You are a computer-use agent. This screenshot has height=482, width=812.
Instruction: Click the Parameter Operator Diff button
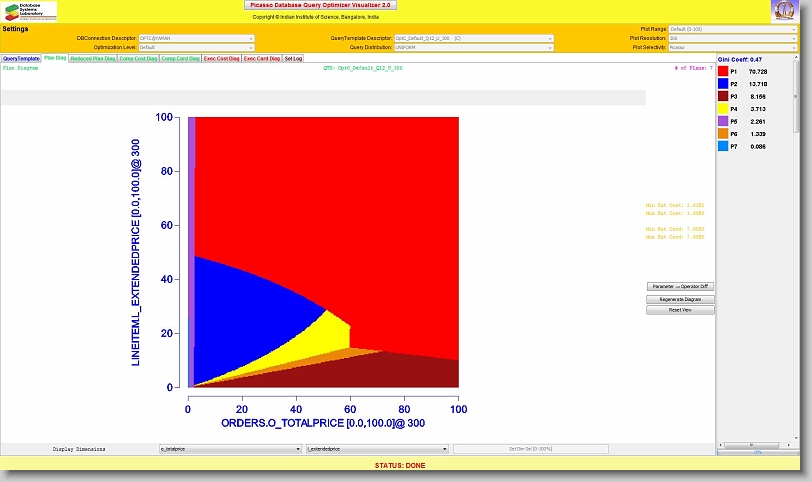pyautogui.click(x=680, y=287)
